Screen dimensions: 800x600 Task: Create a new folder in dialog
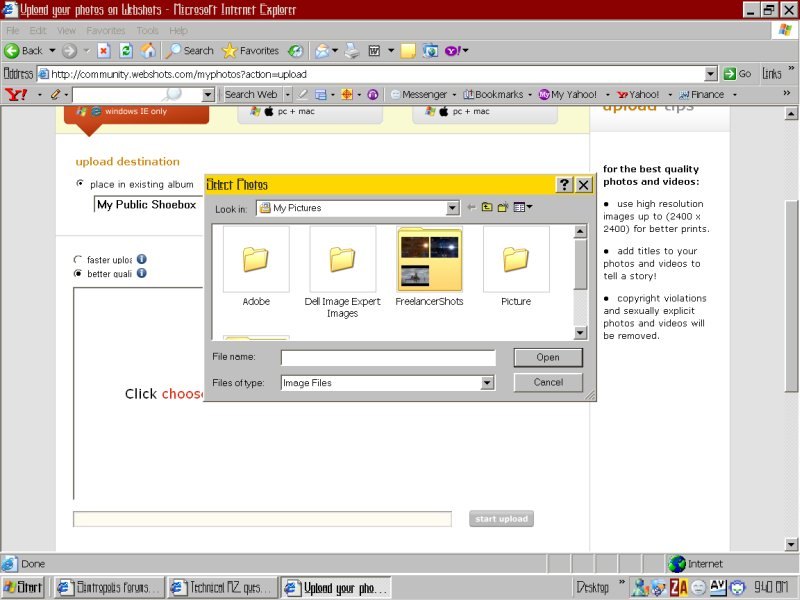504,208
